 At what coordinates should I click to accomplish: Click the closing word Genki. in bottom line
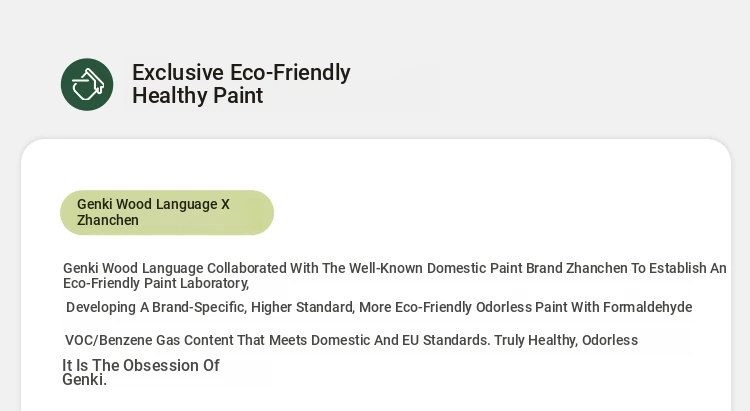tap(85, 379)
